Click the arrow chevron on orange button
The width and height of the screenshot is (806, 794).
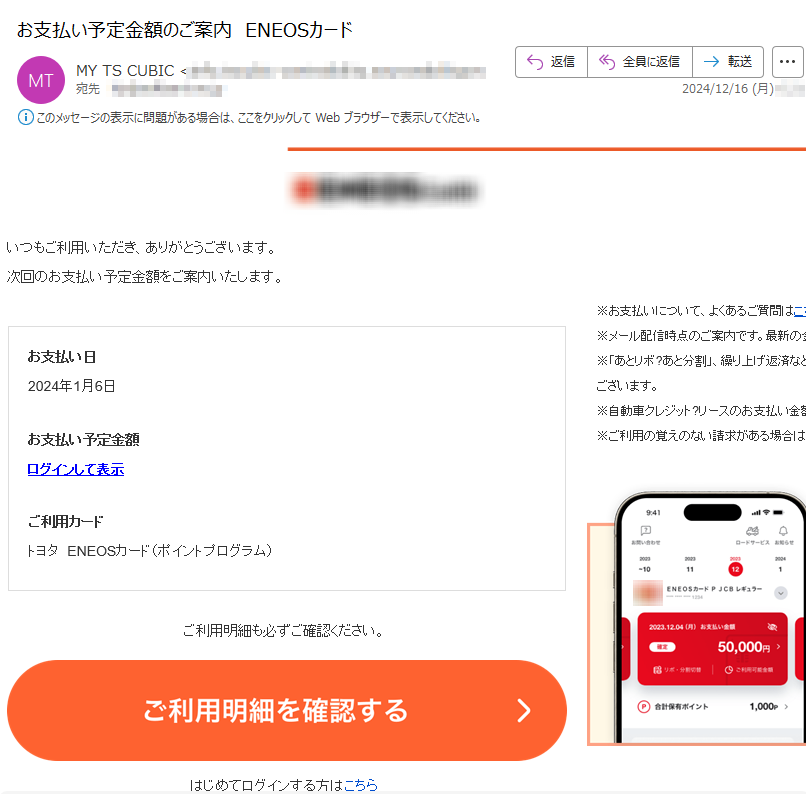pos(523,711)
